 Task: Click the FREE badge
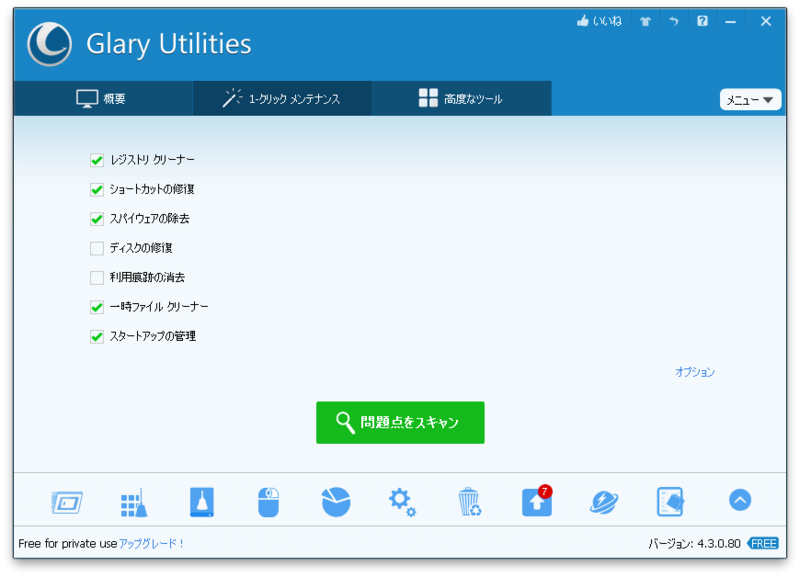coord(763,544)
